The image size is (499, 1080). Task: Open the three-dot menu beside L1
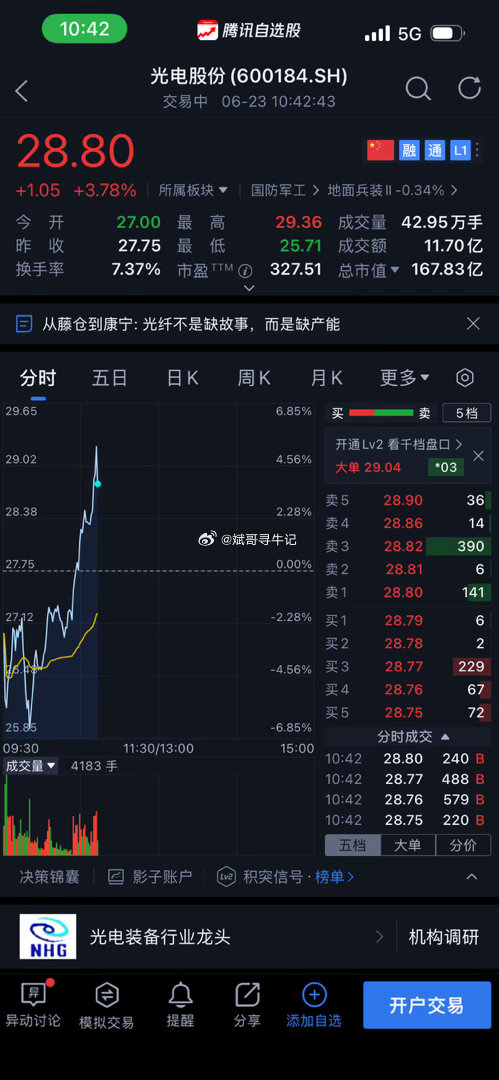[x=478, y=150]
